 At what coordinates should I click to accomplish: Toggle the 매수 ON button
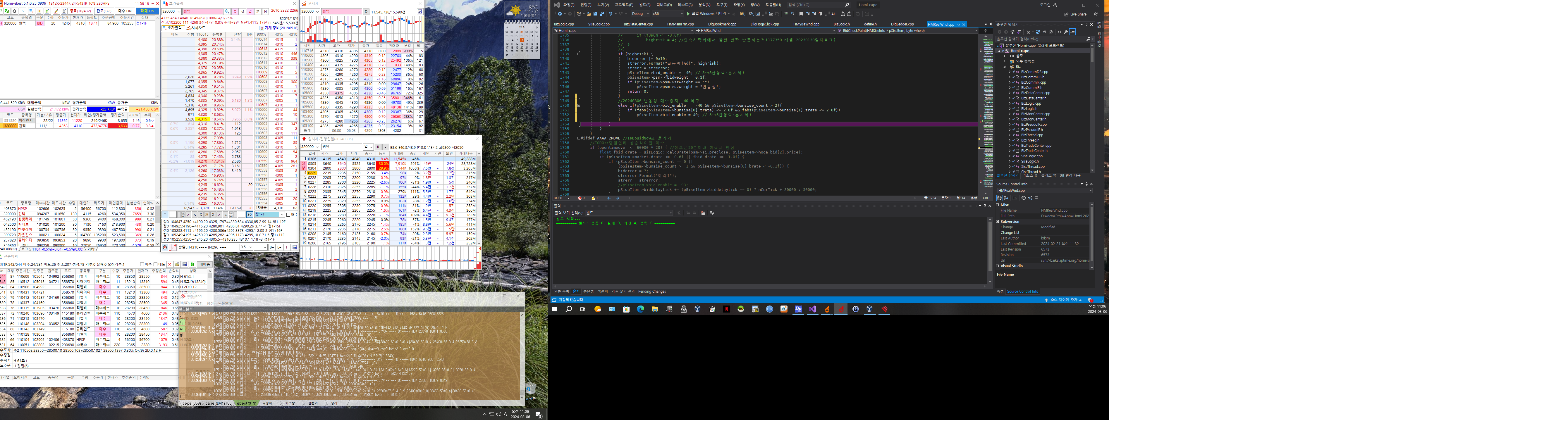(125, 11)
